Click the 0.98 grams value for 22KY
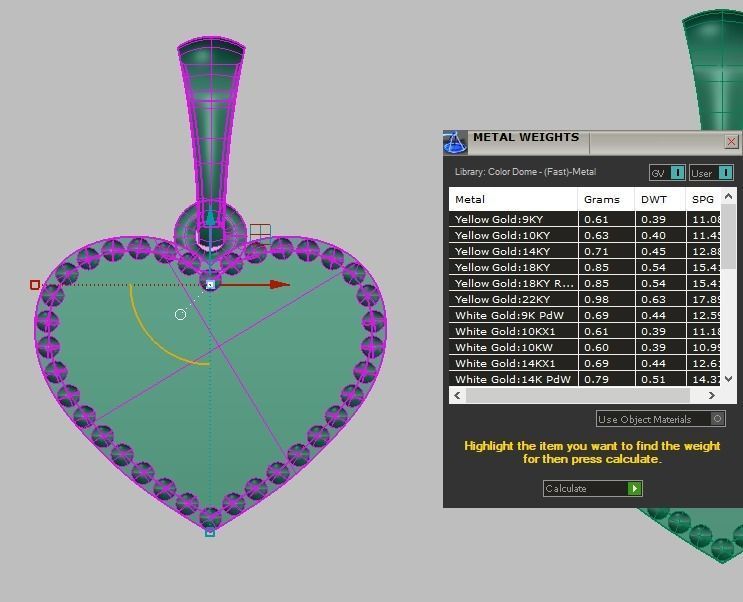The image size is (743, 602). click(596, 300)
